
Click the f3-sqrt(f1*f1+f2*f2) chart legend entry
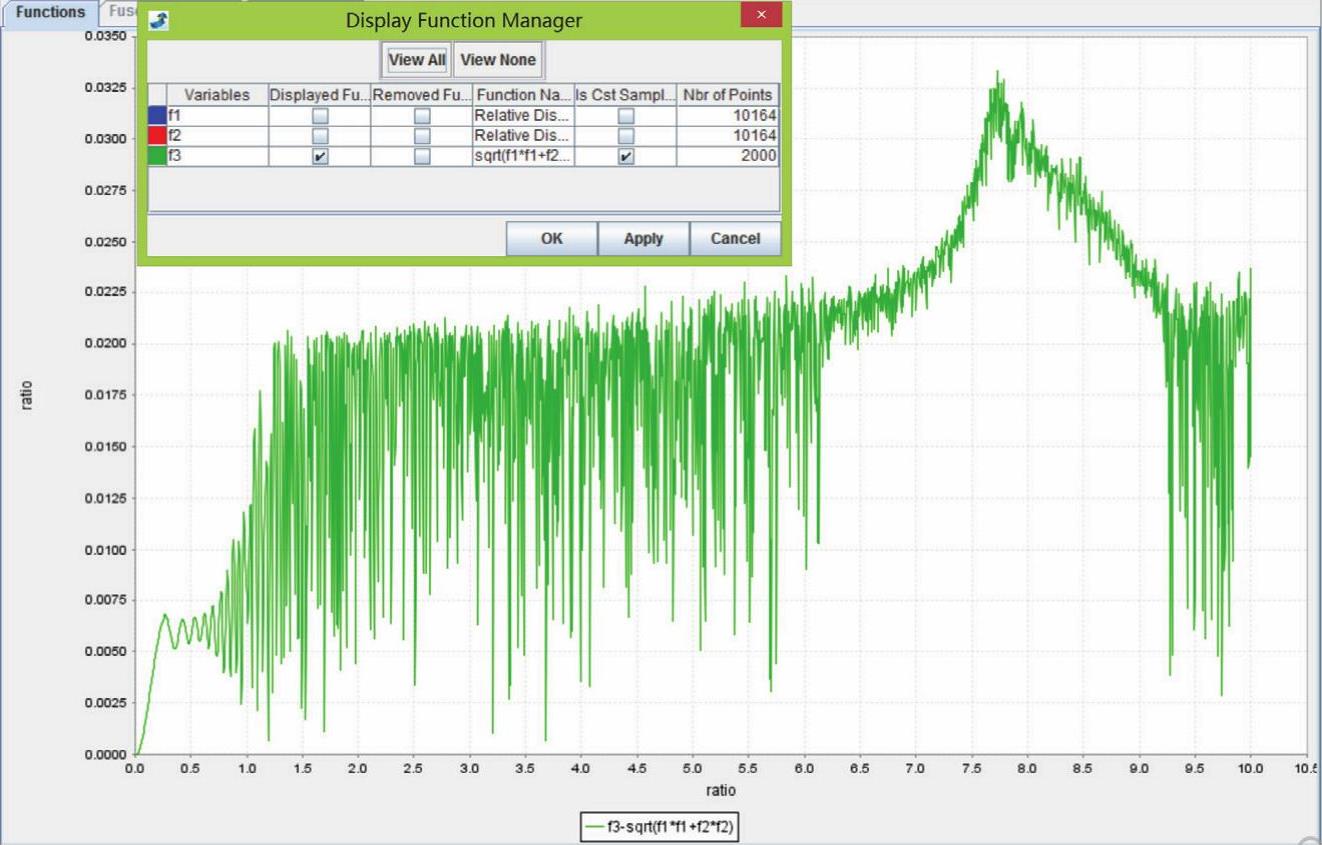660,827
